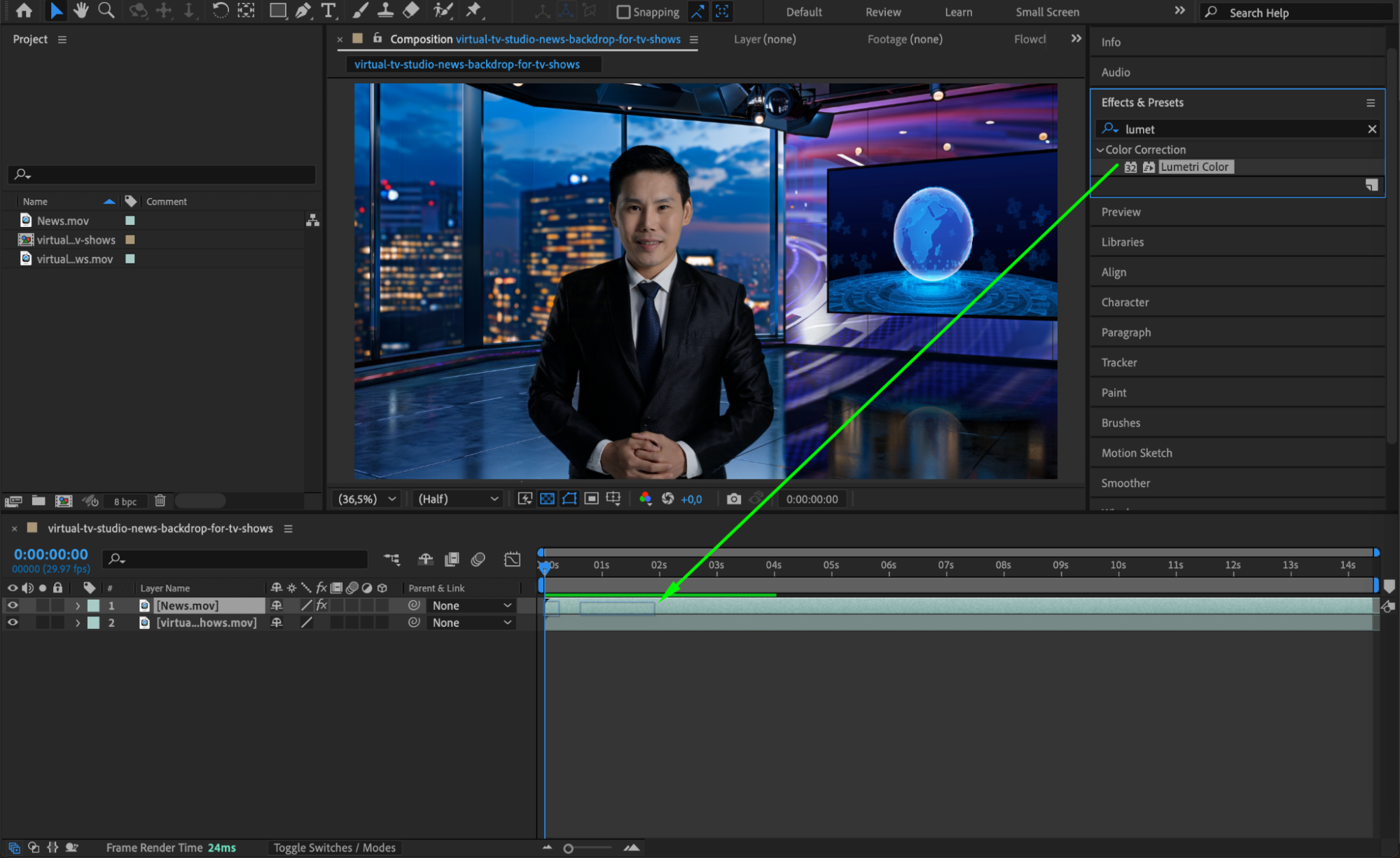Hide the virtua...hows.mov layer eye
The image size is (1400, 858).
(x=13, y=622)
